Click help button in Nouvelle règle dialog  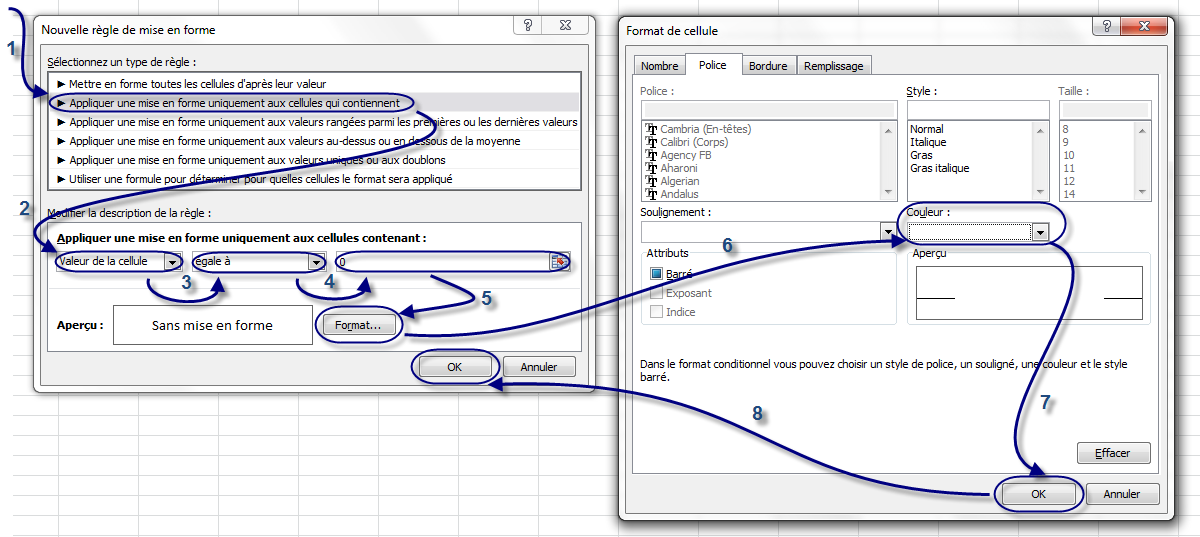click(527, 26)
